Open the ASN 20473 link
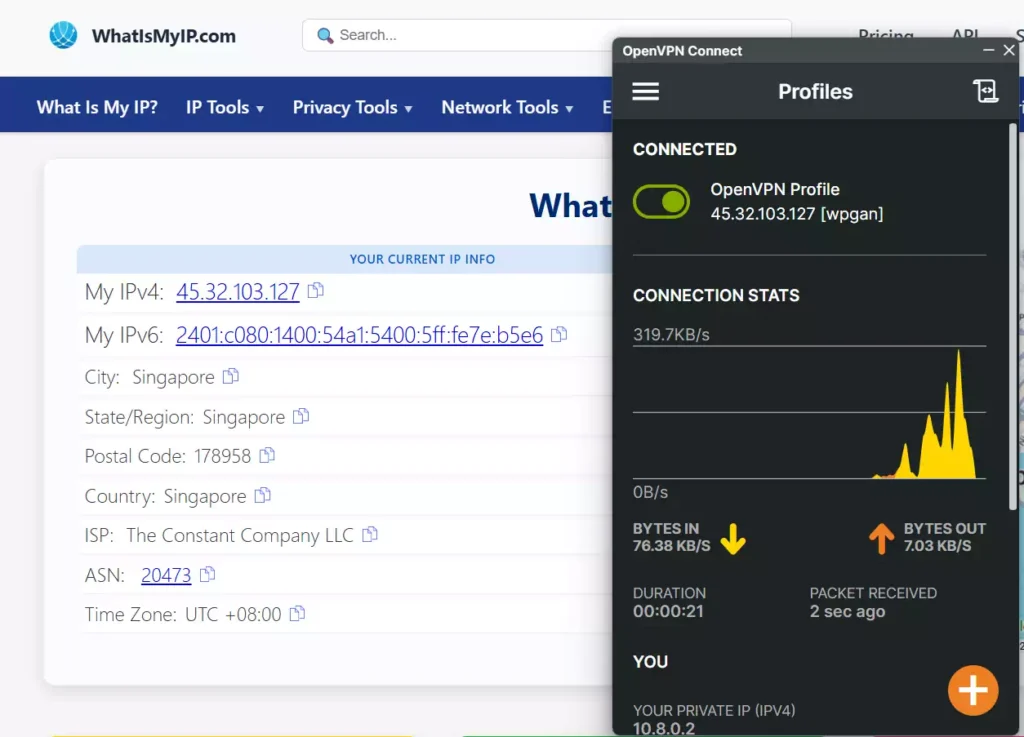Screen dimensions: 1024x737 pyautogui.click(x=166, y=575)
